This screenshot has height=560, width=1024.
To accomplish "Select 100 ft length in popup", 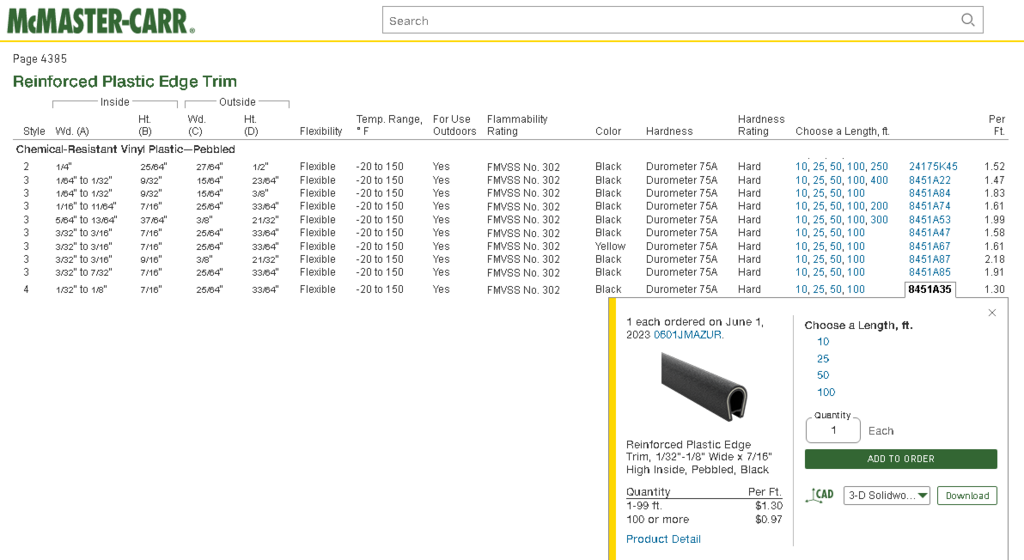I will tap(826, 393).
